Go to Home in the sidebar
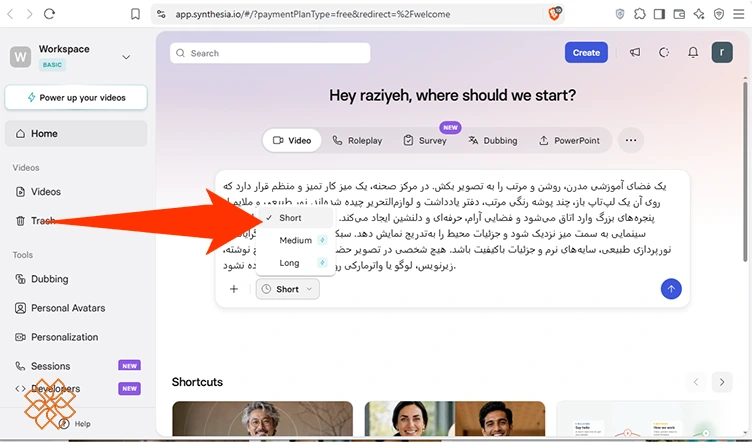Screen dimensions: 752x443 click(x=76, y=133)
